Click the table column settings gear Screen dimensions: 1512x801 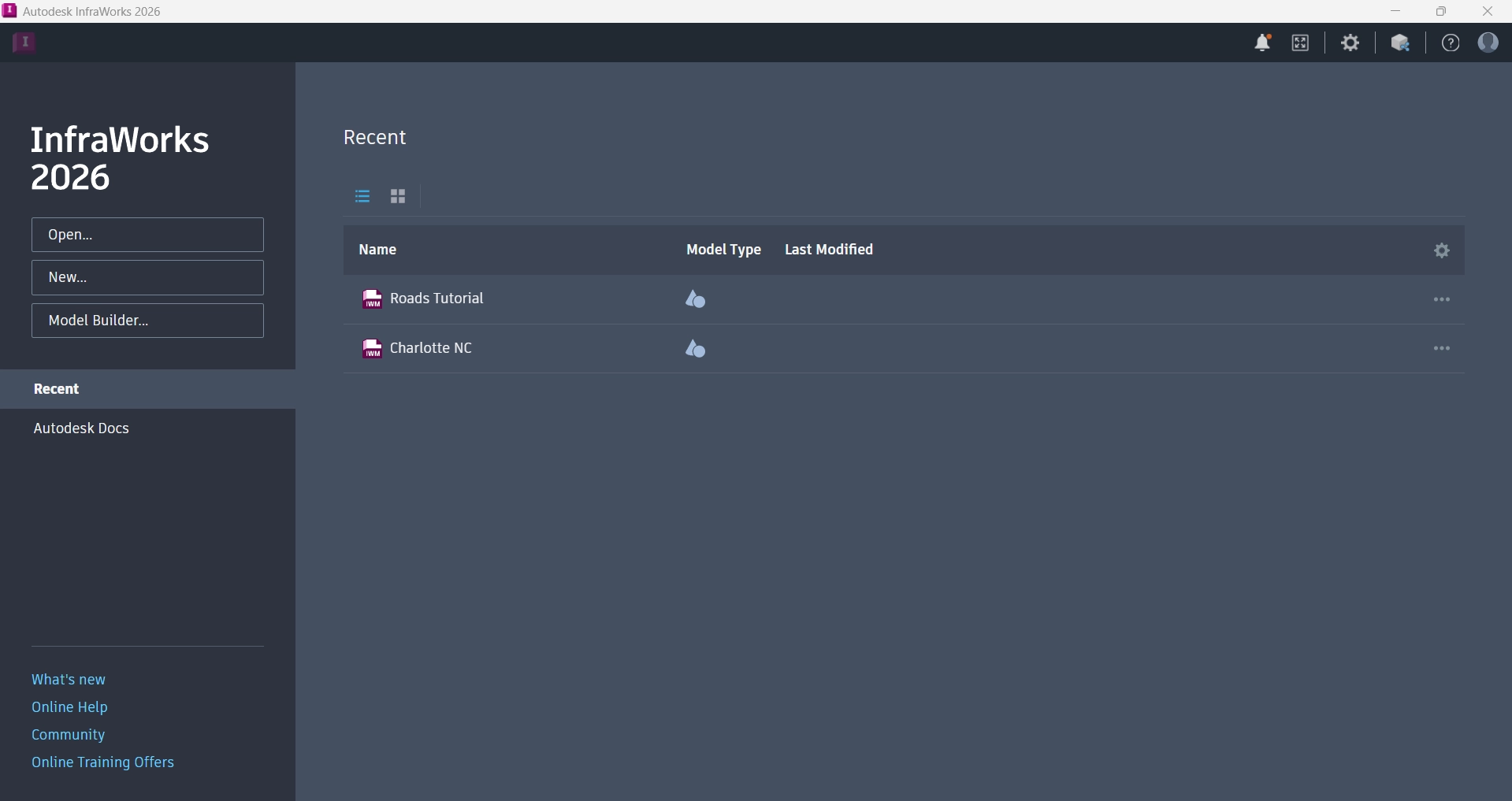click(x=1441, y=250)
